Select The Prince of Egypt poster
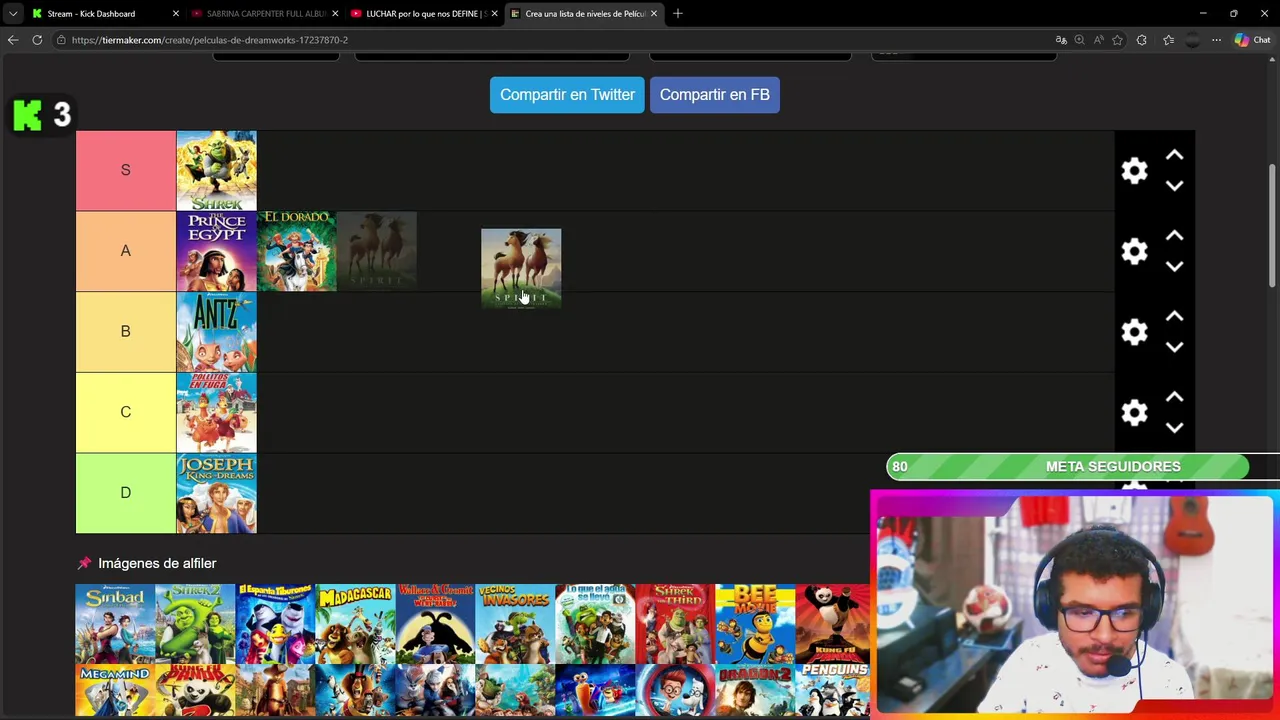 216,251
